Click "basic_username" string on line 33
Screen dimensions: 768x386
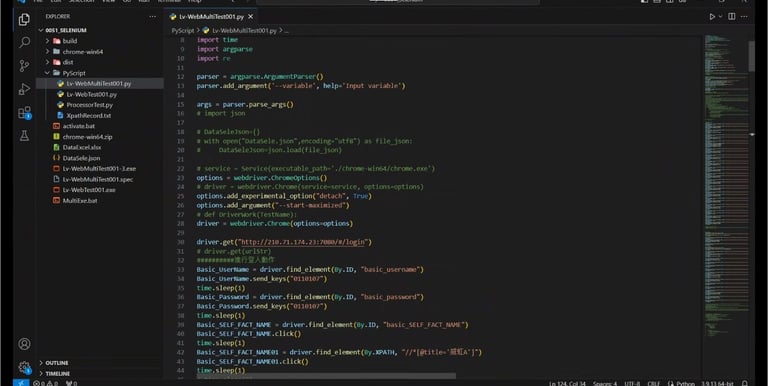tap(390, 269)
